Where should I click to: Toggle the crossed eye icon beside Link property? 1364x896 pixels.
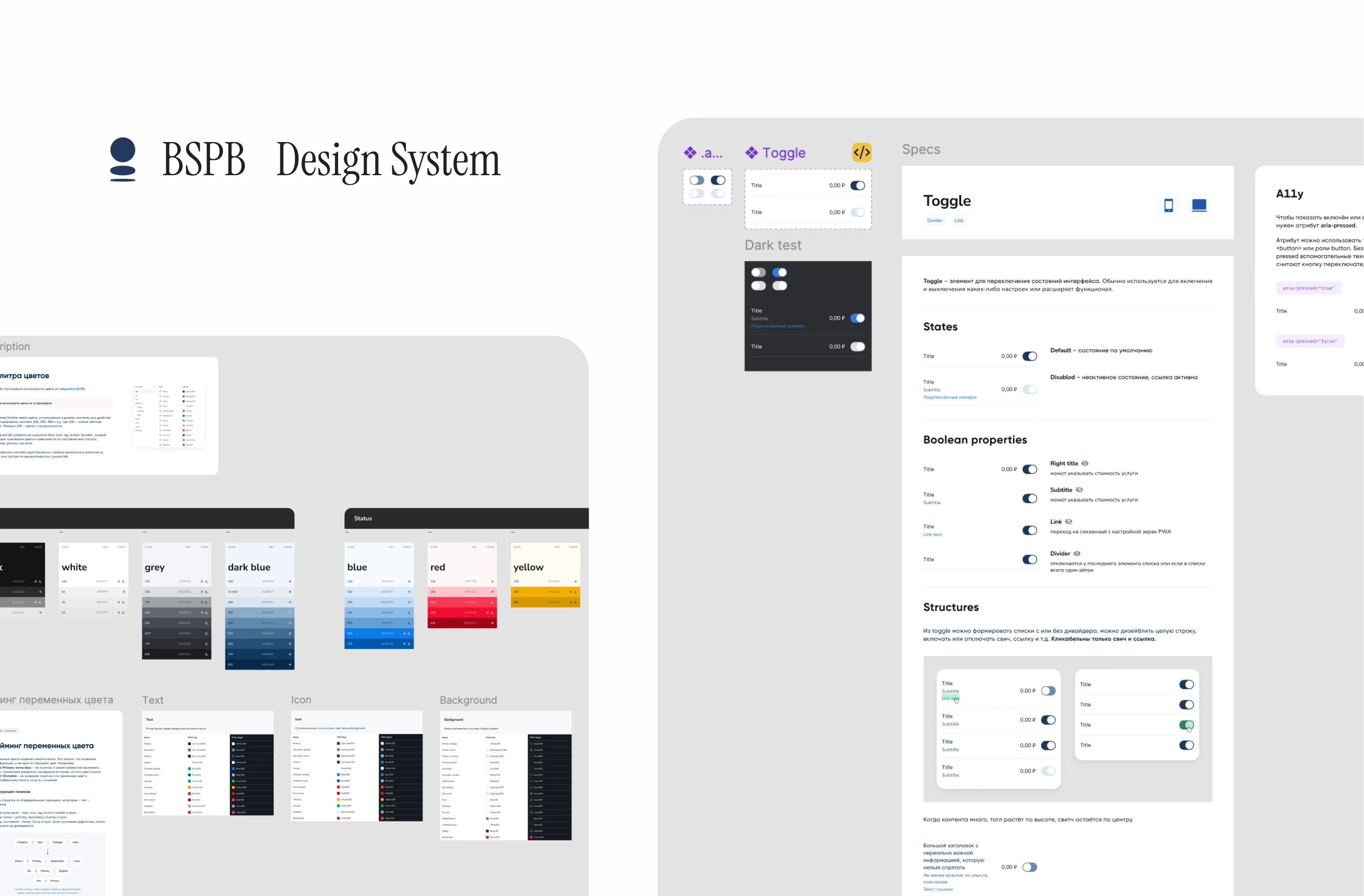coord(1068,521)
